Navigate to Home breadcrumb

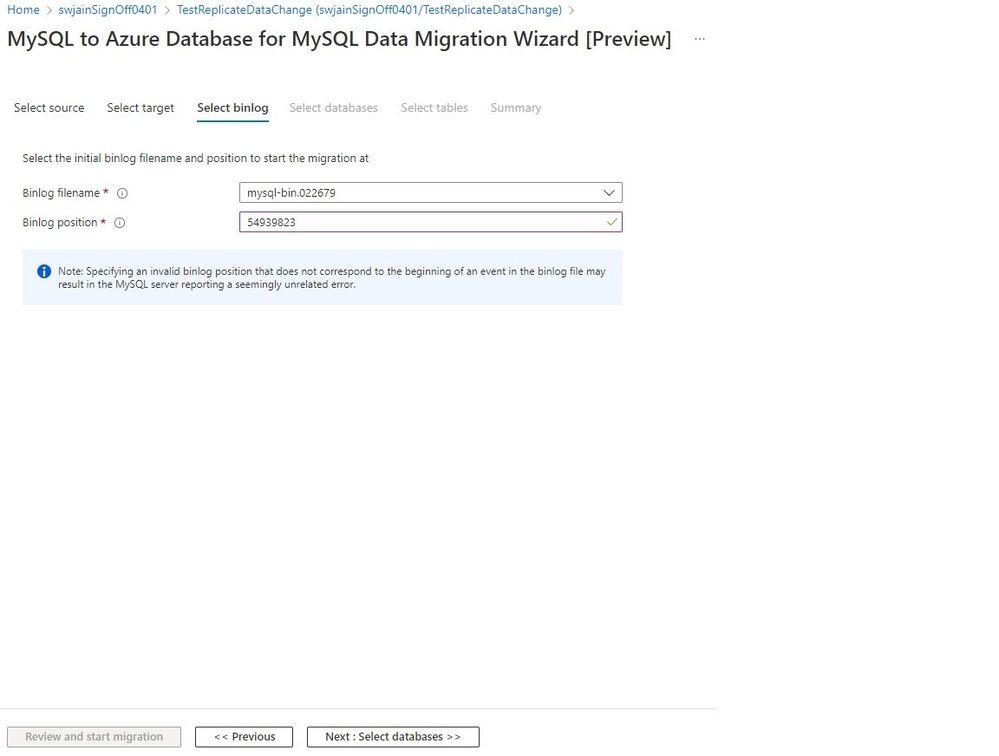(23, 10)
